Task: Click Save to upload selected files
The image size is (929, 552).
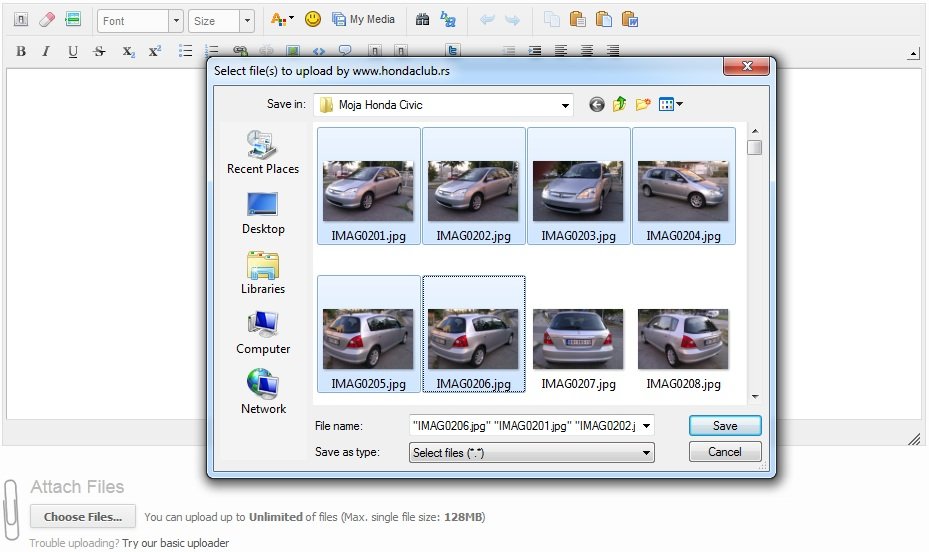Action: (x=725, y=426)
